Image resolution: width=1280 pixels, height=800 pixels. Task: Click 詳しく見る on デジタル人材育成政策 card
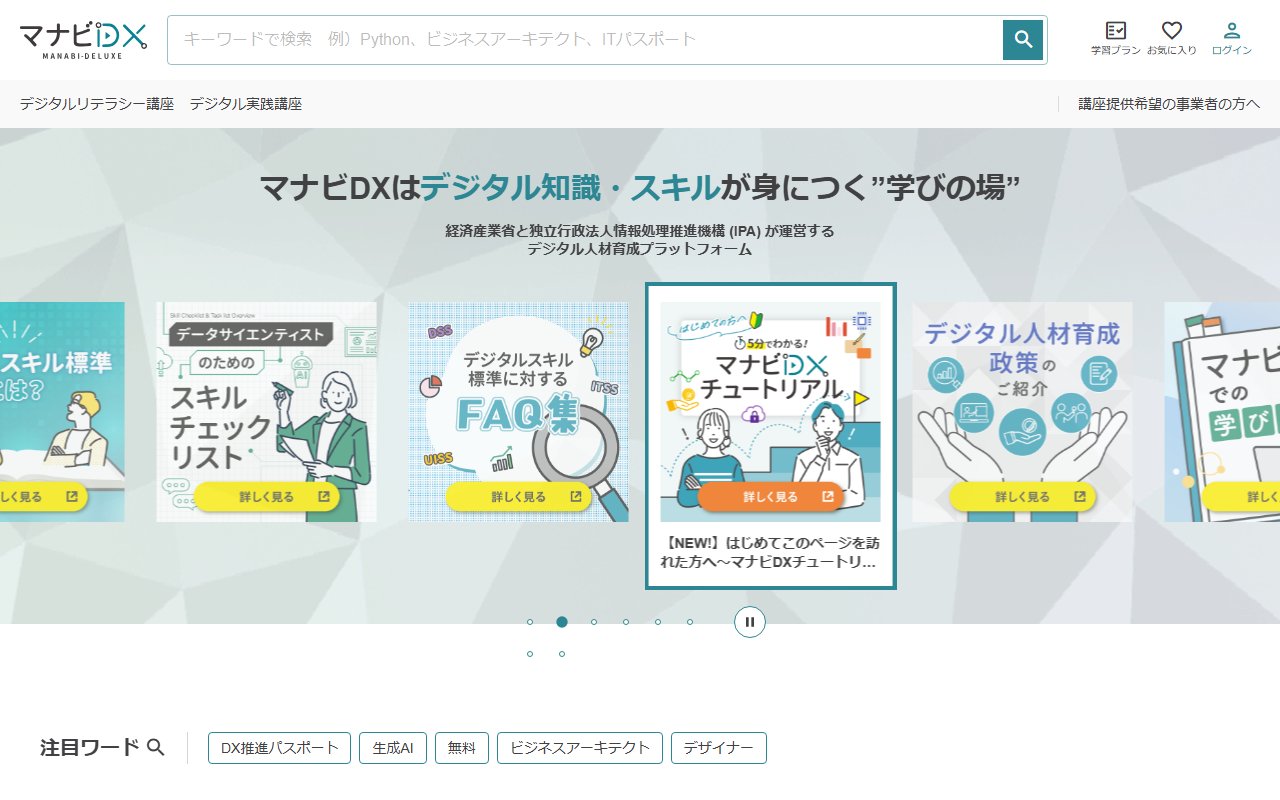click(1023, 497)
